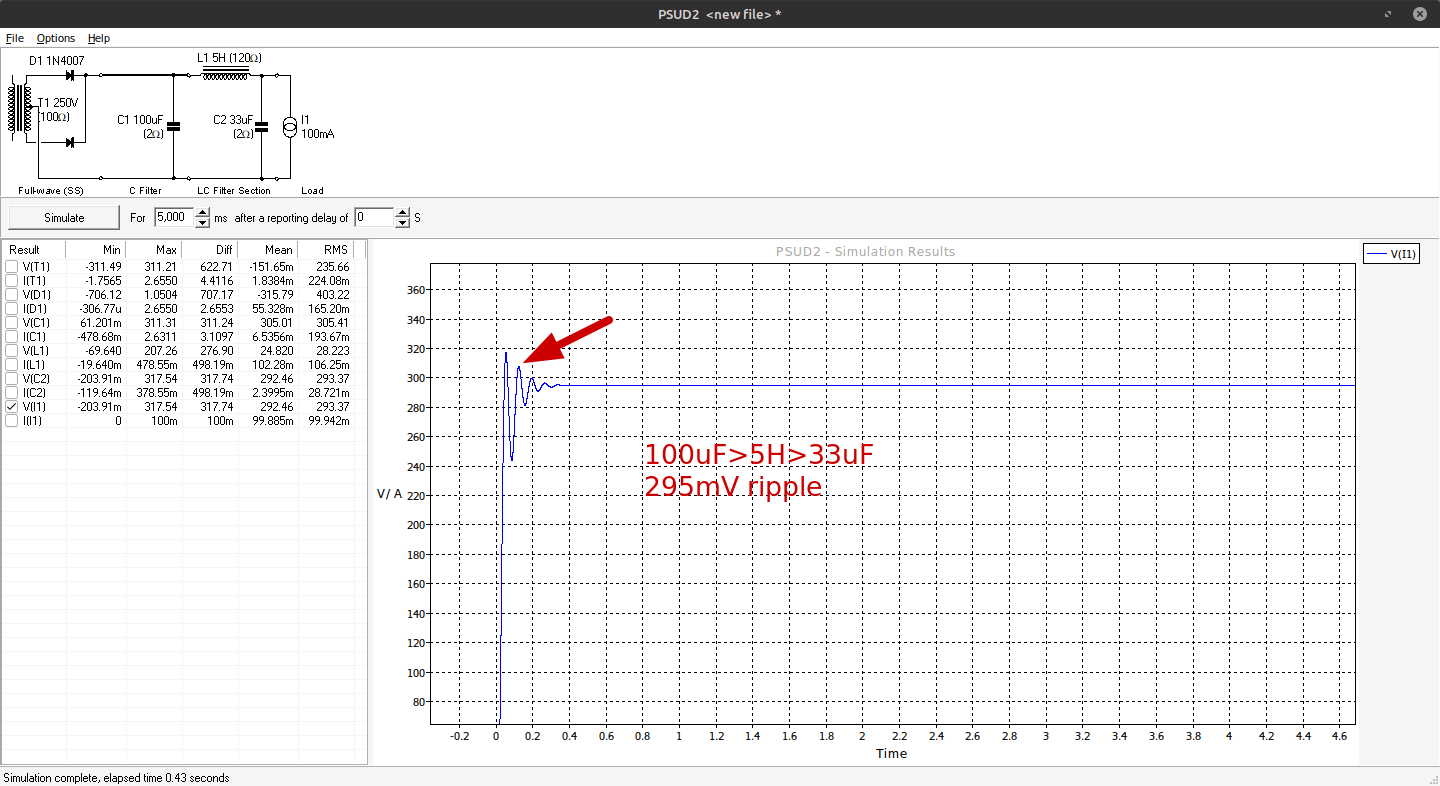
Task: Select the I1 current source load symbol
Action: 289,126
